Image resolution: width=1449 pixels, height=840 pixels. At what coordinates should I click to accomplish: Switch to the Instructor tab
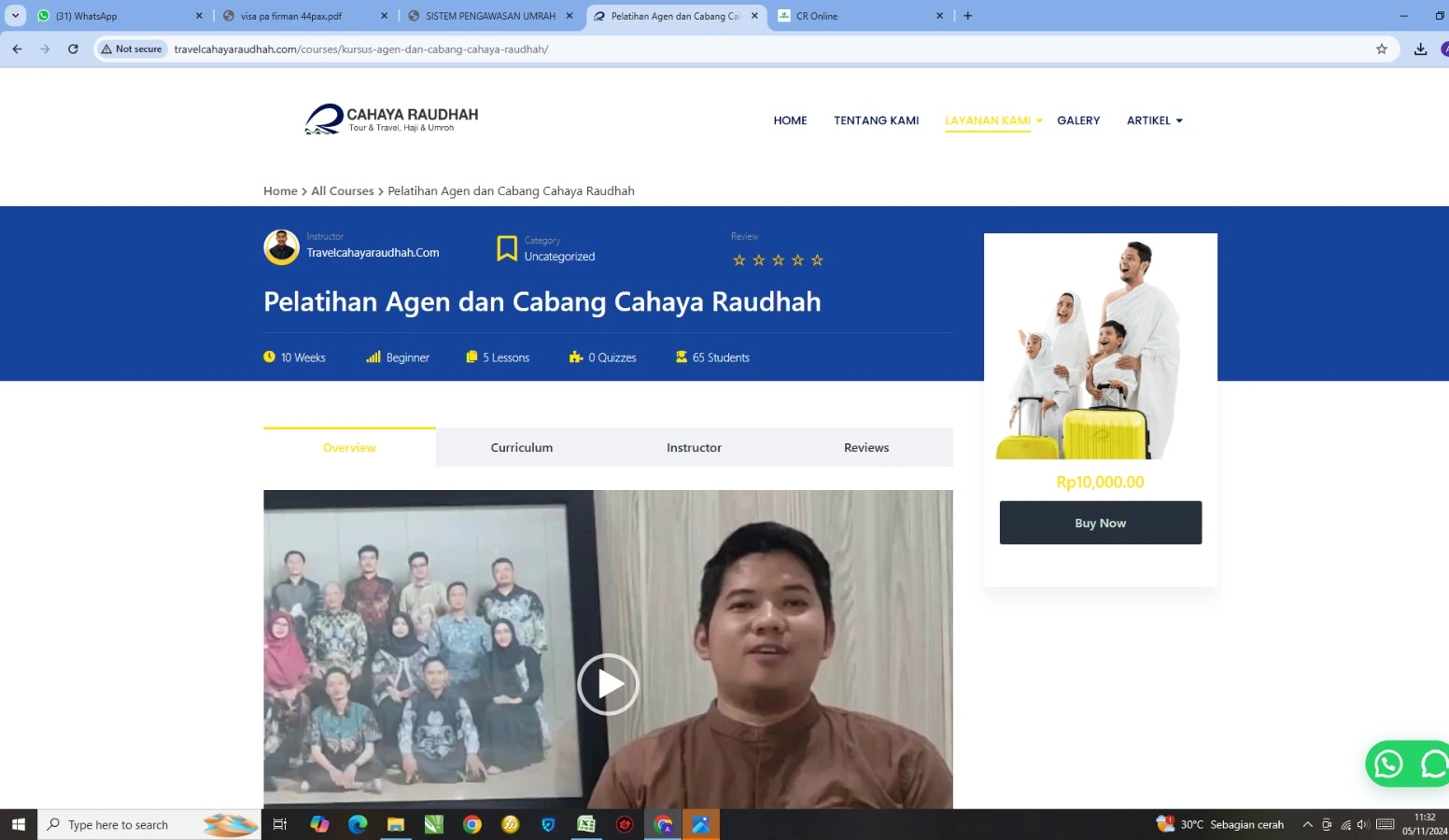[x=694, y=447]
